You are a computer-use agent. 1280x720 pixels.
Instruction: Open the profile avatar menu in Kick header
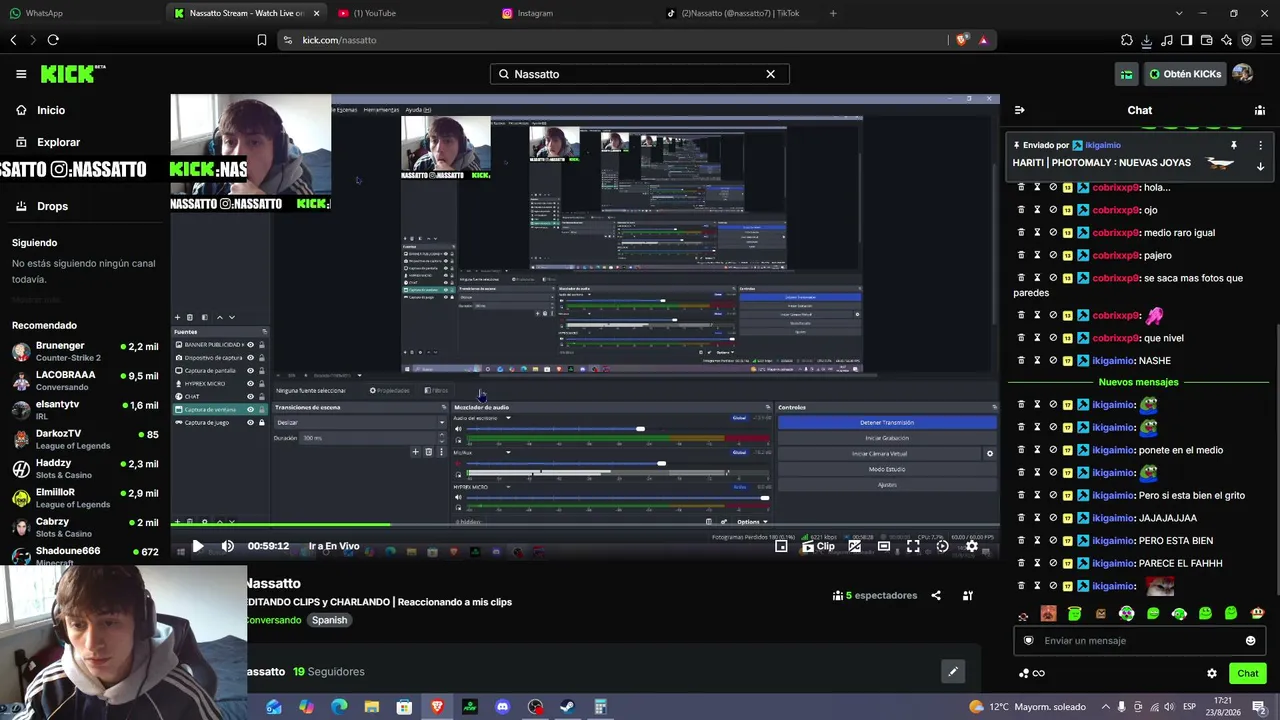[1243, 74]
